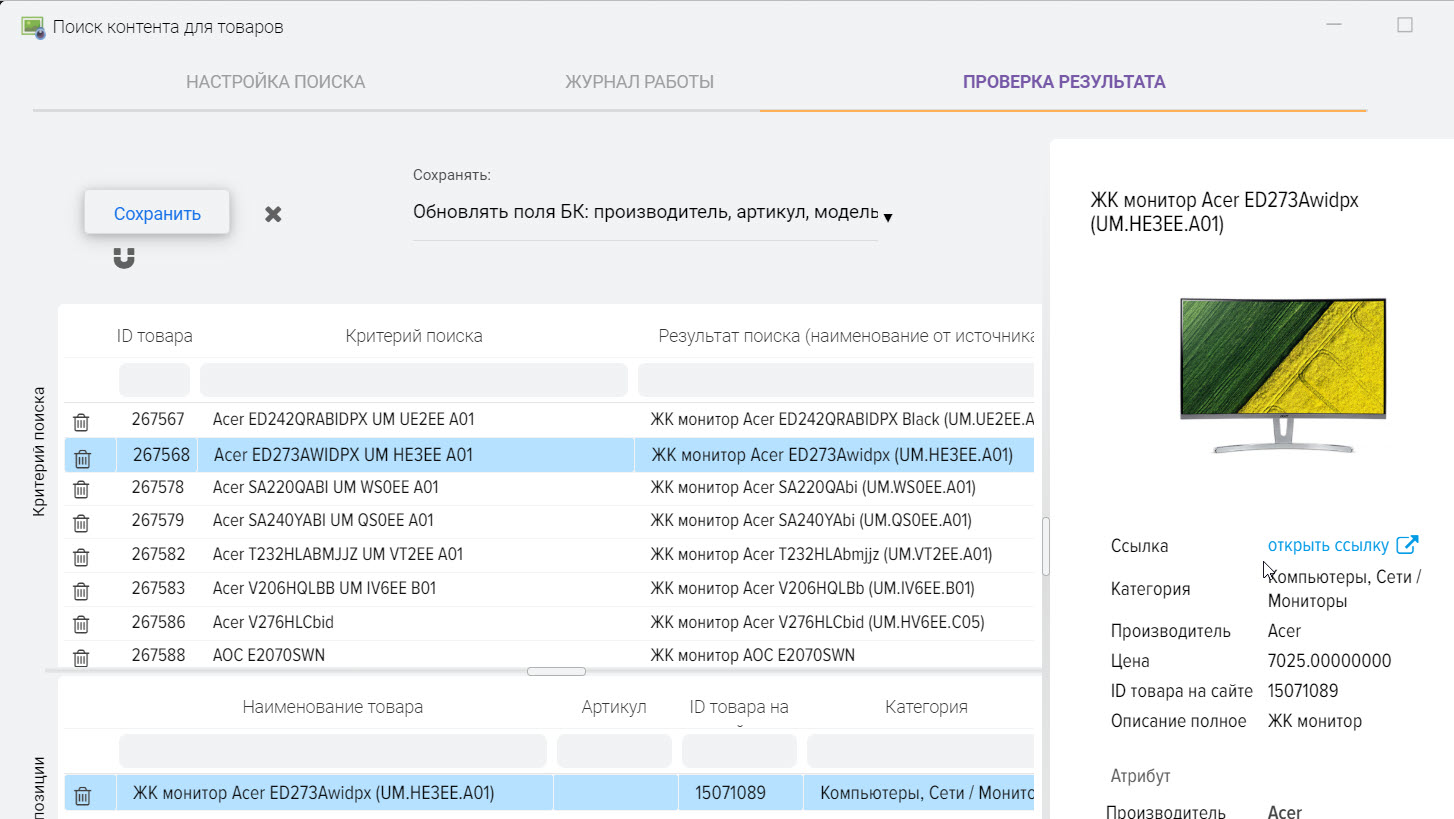This screenshot has height=819, width=1454.
Task: Click Компьютеры, Сети / Мониторы category value in details
Action: tap(1344, 589)
